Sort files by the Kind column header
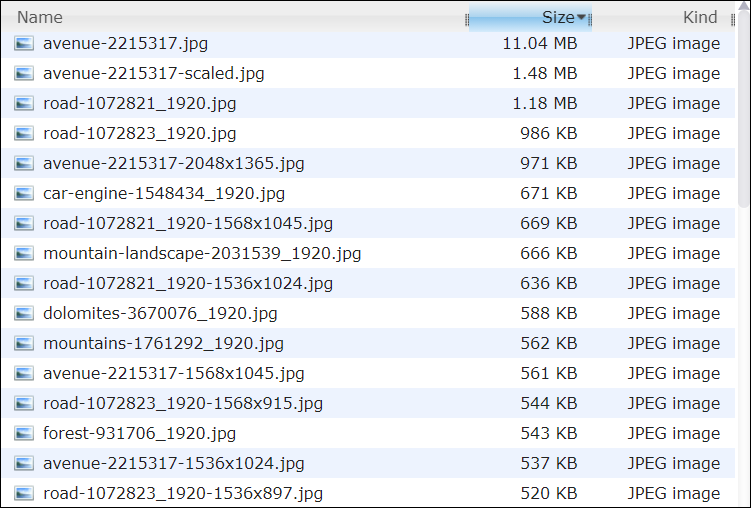 [662, 18]
